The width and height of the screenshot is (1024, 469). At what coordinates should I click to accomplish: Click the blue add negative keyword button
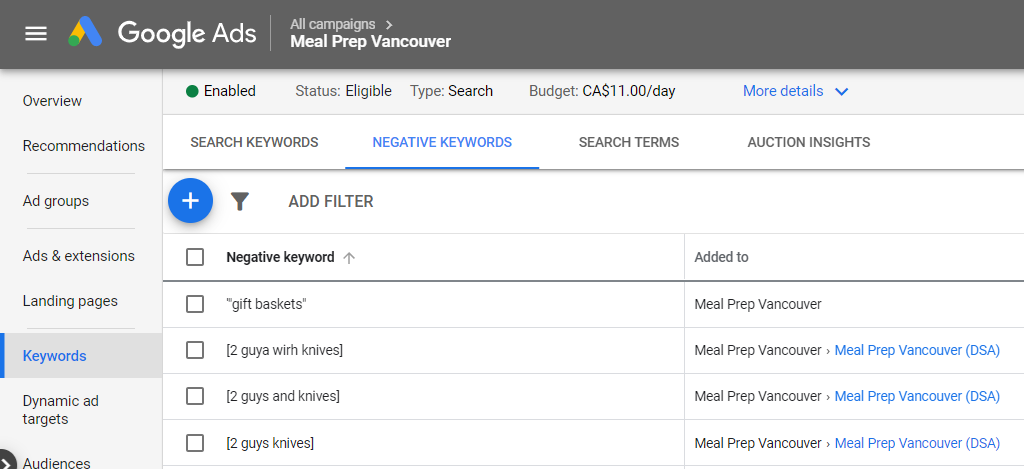tap(190, 201)
